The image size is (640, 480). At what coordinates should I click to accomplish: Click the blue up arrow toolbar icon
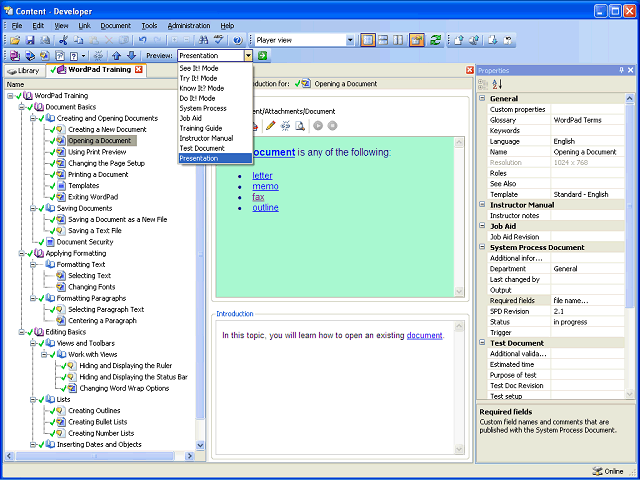[116, 56]
